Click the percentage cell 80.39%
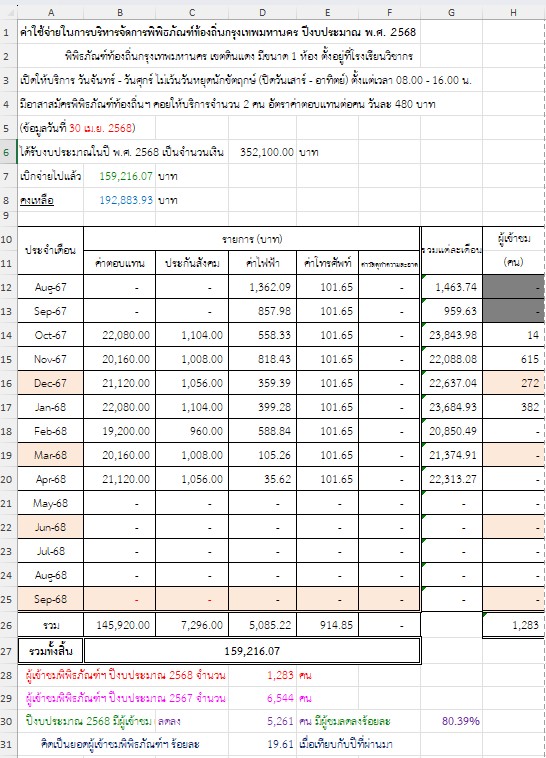 point(451,721)
